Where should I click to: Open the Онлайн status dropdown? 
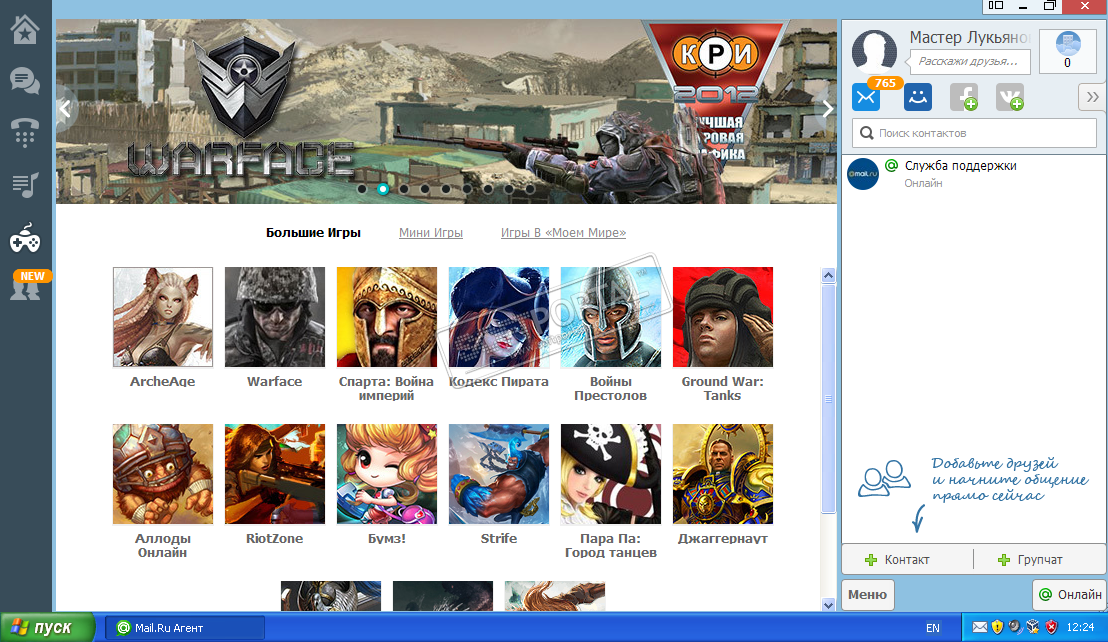point(1070,595)
